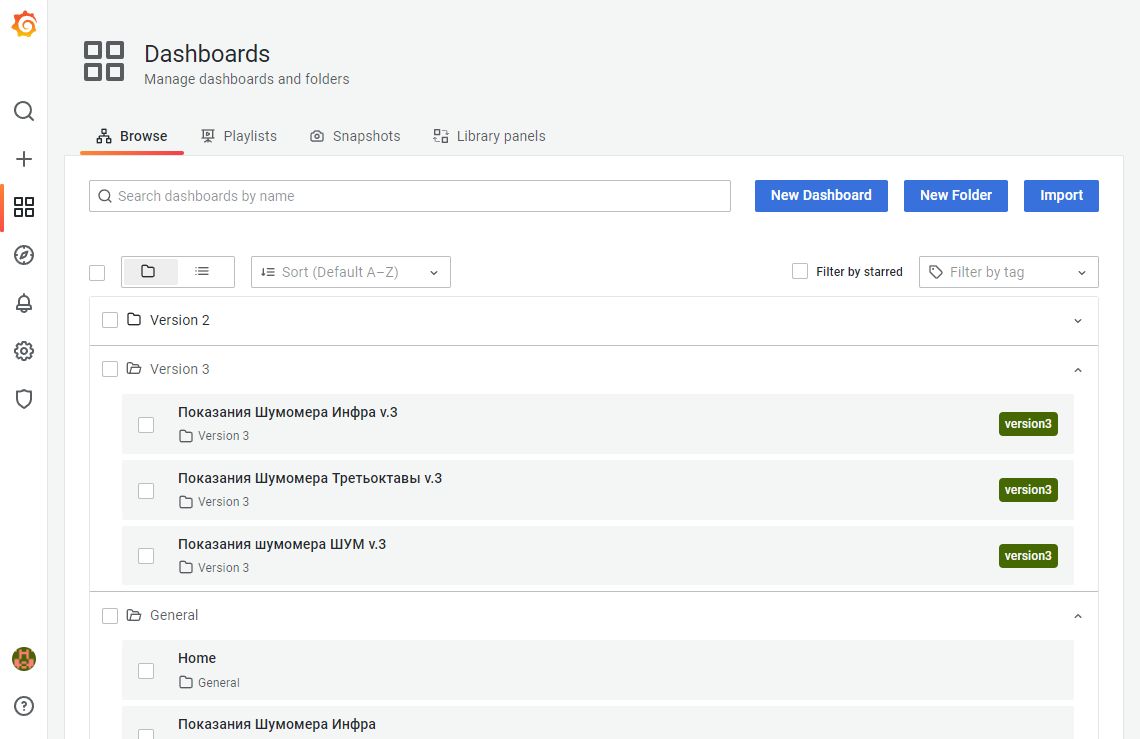Check the Version 2 folder checkbox
The height and width of the screenshot is (739, 1140).
coord(110,320)
